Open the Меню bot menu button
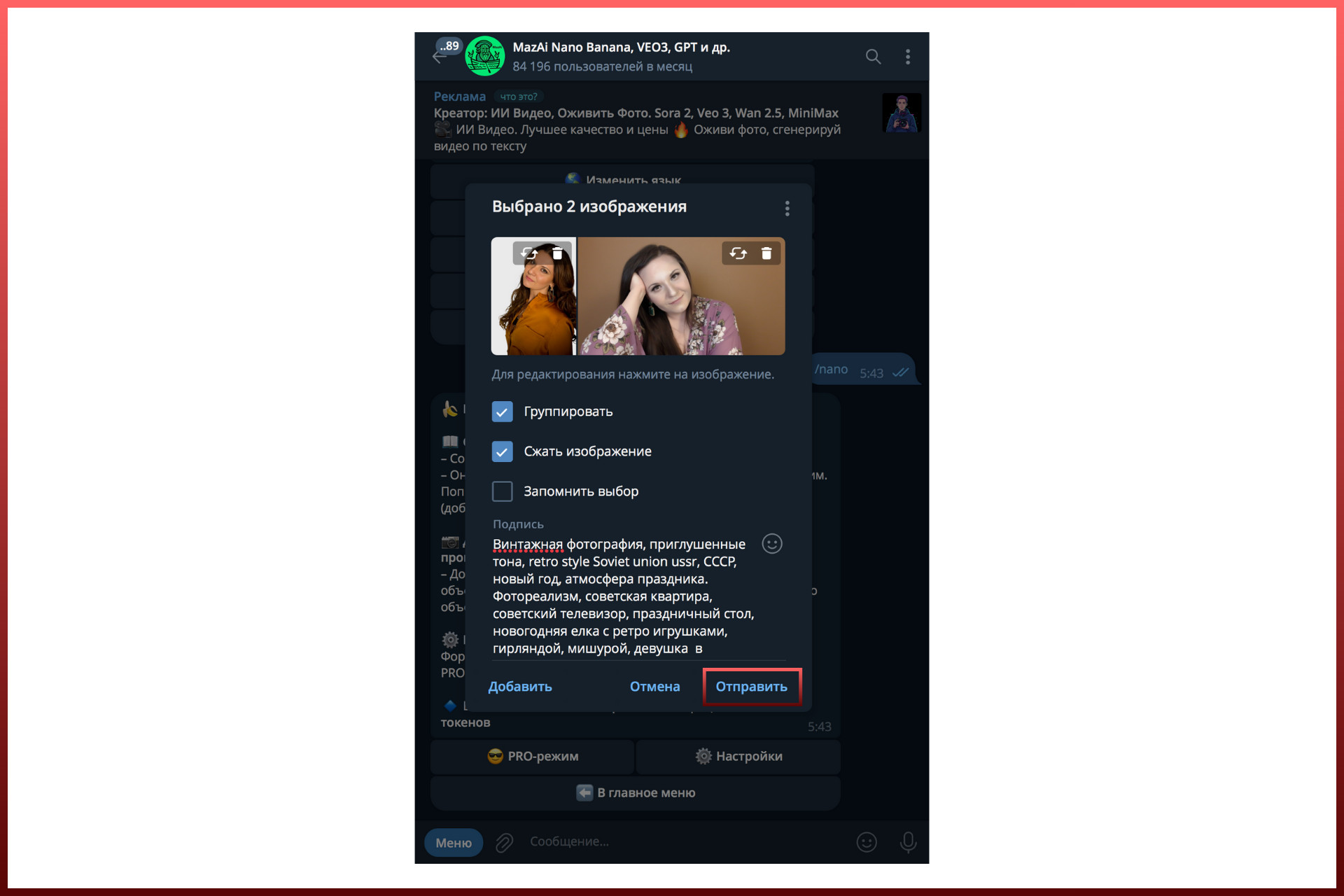Screen dimensions: 1344x896 point(454,843)
